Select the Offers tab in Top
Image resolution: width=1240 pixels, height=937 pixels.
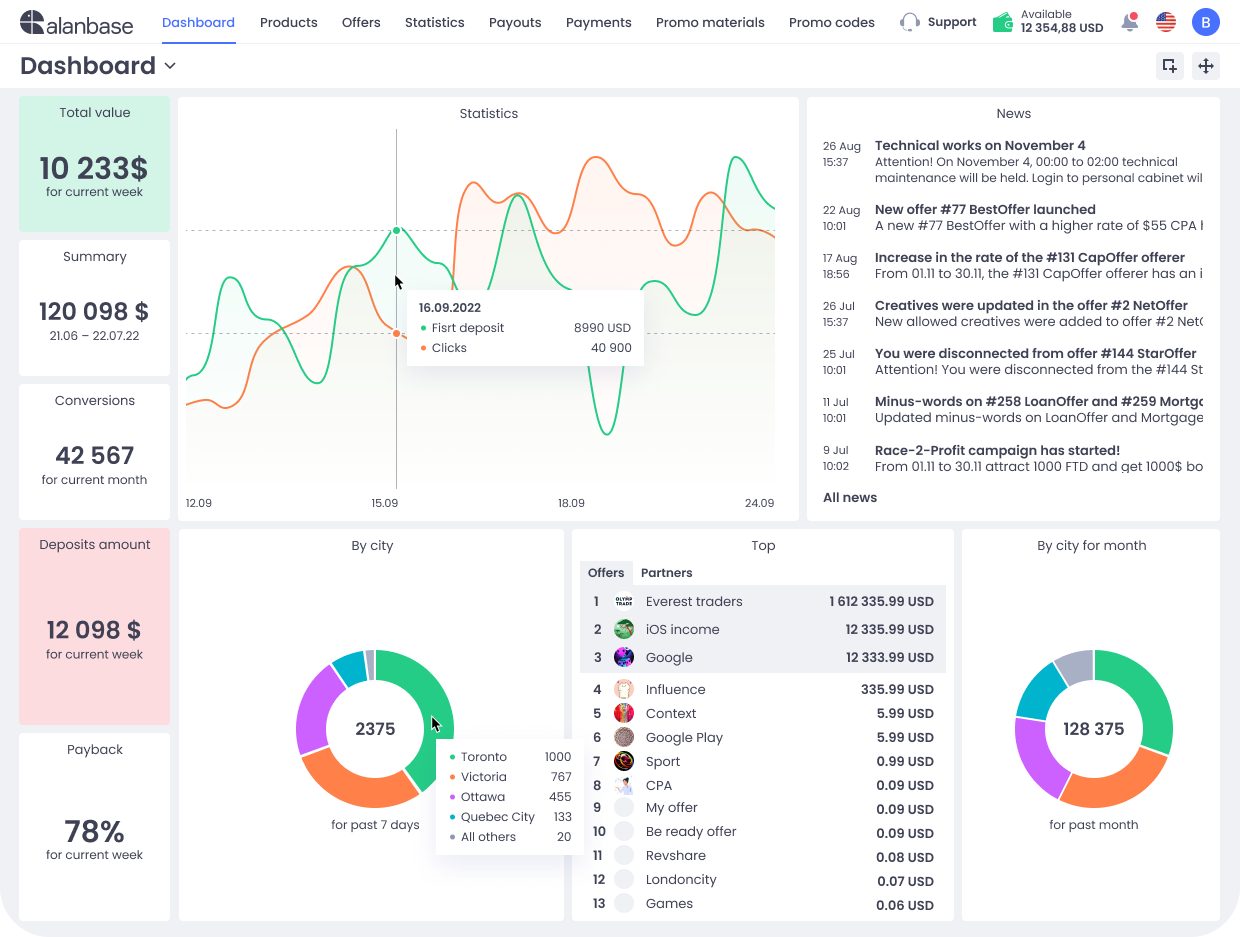point(606,573)
